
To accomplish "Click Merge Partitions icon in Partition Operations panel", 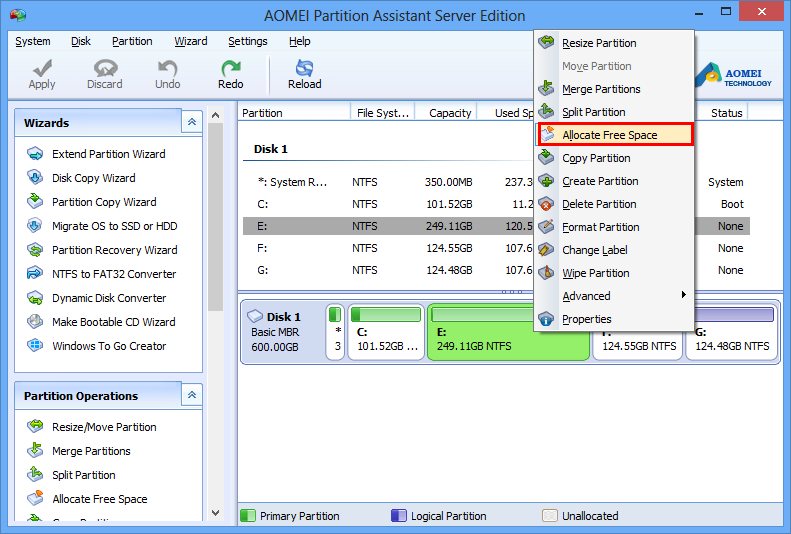I will pyautogui.click(x=35, y=450).
